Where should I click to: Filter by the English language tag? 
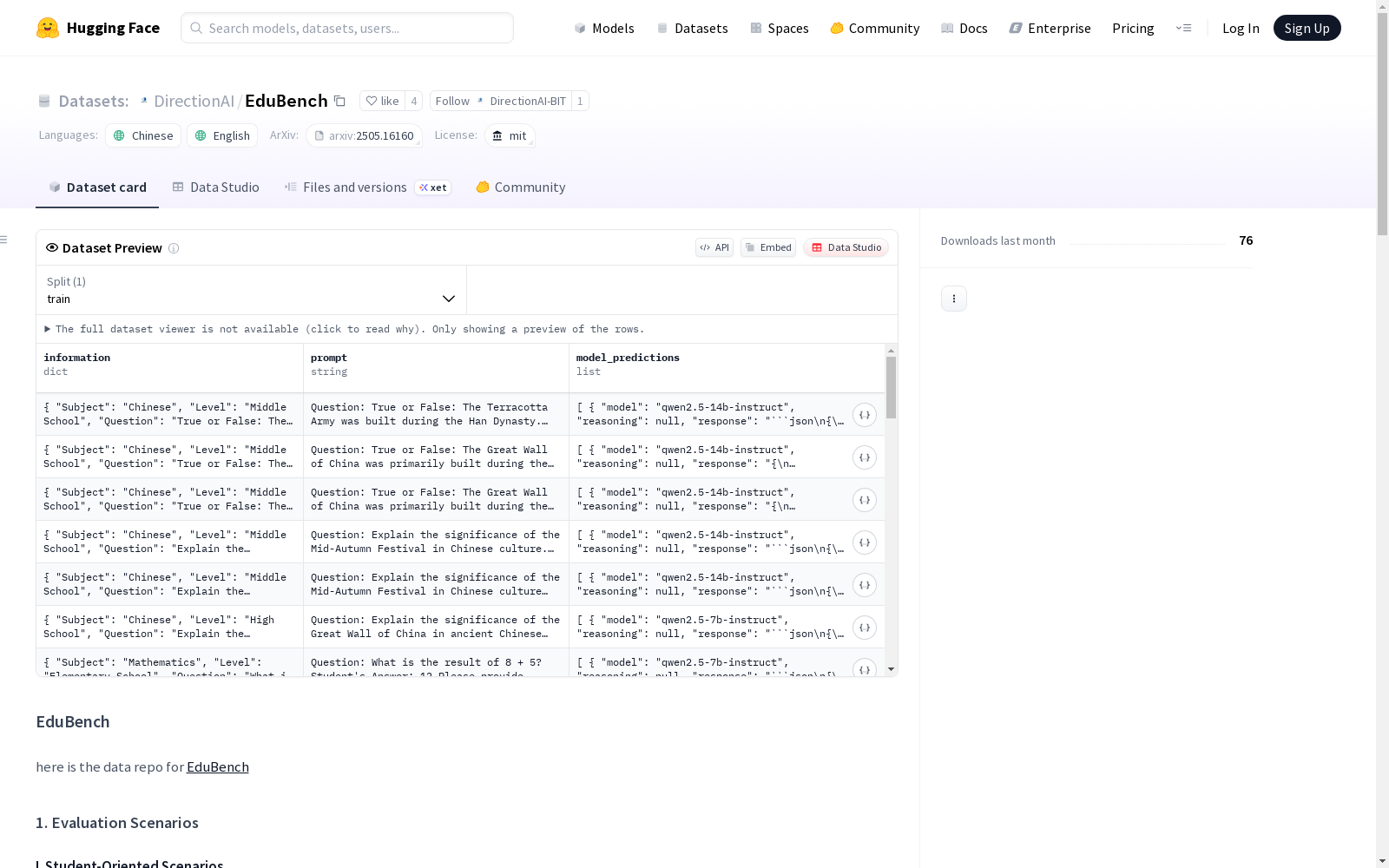(222, 135)
